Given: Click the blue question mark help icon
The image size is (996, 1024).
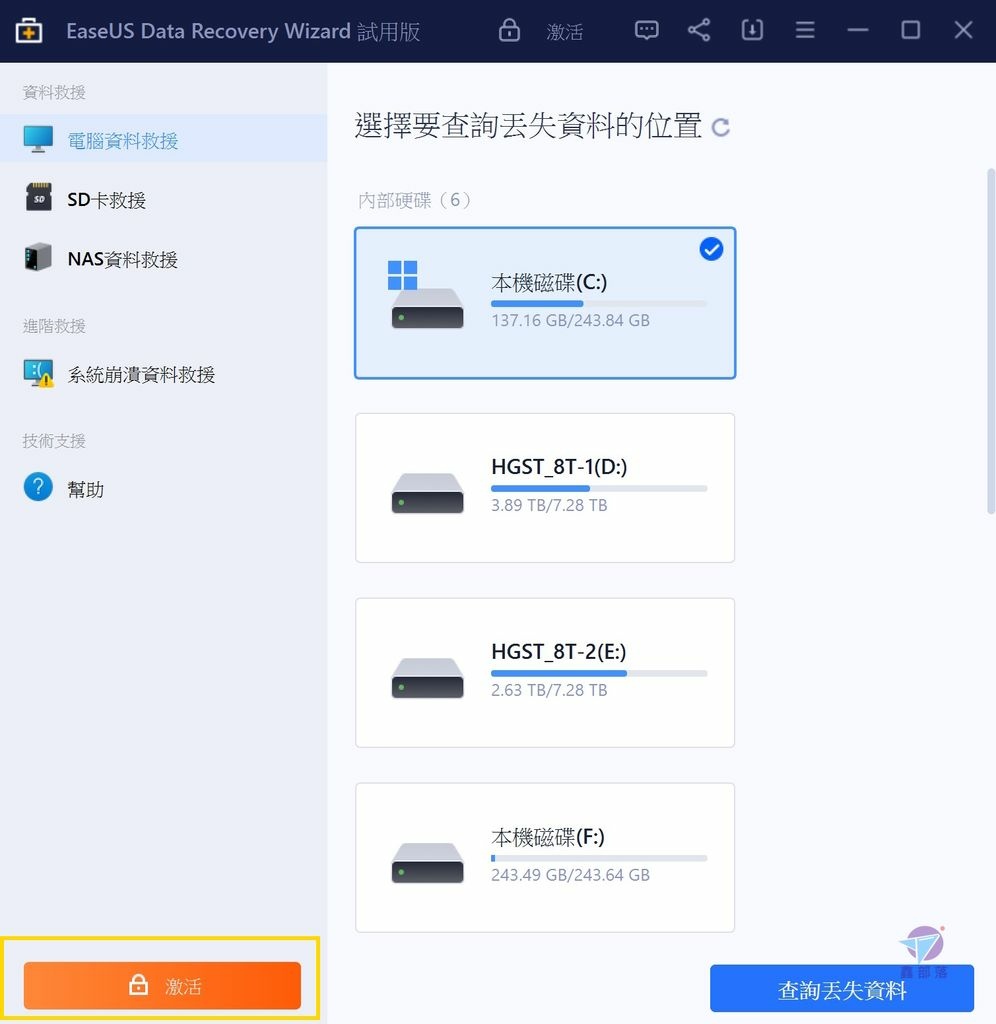Looking at the screenshot, I should (38, 487).
